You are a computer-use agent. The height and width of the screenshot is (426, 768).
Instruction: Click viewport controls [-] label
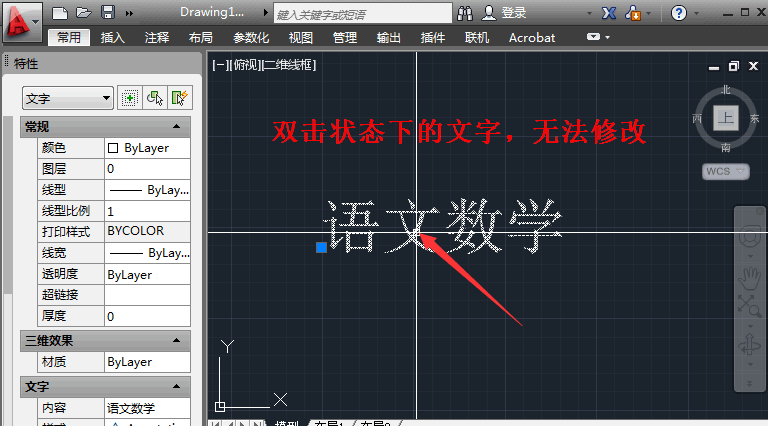coord(219,65)
